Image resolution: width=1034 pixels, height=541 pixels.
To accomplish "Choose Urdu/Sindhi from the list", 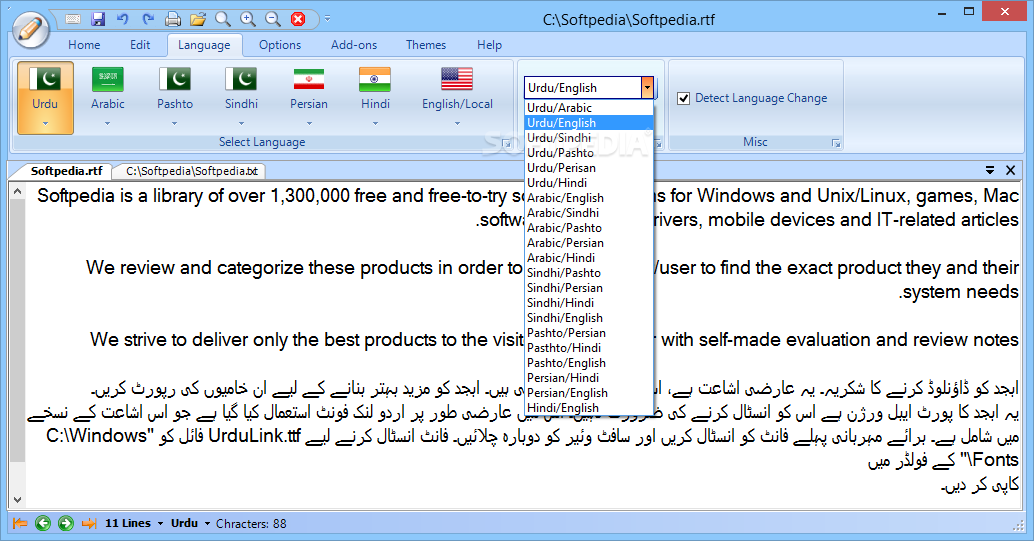I will [x=589, y=138].
